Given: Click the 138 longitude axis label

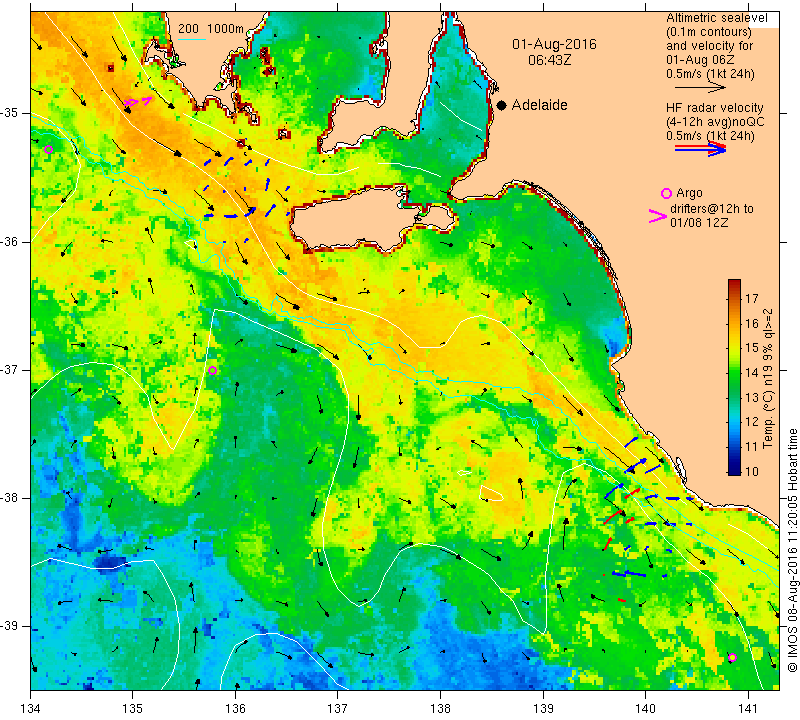Looking at the screenshot, I should (440, 709).
